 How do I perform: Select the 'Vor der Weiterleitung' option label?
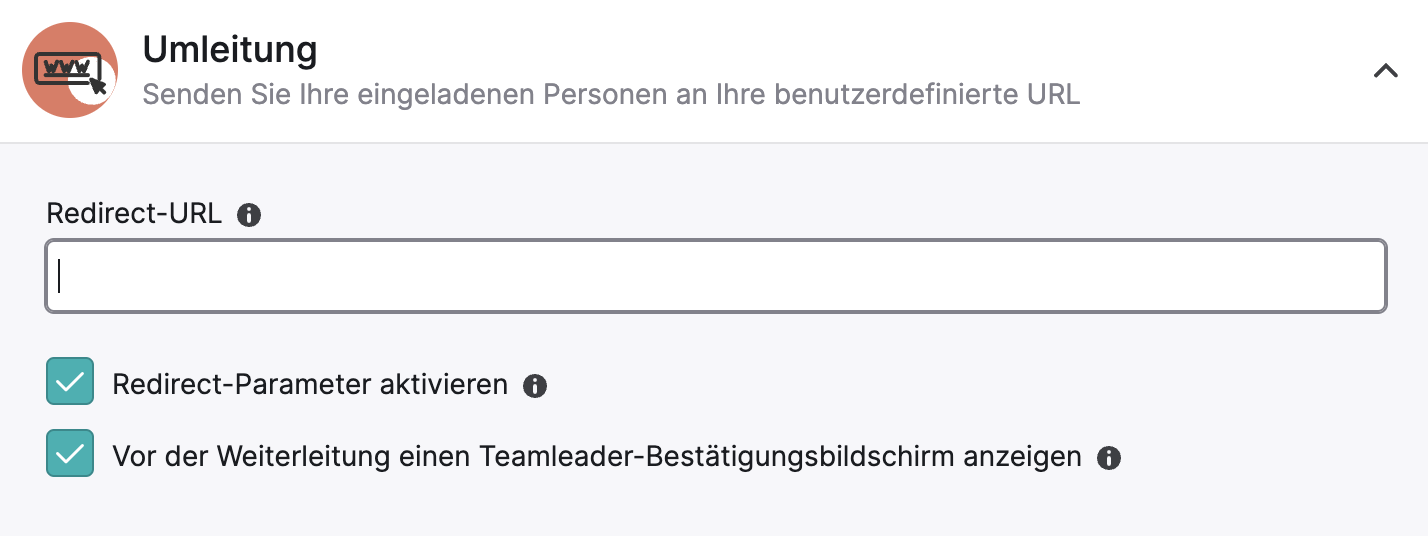(597, 457)
